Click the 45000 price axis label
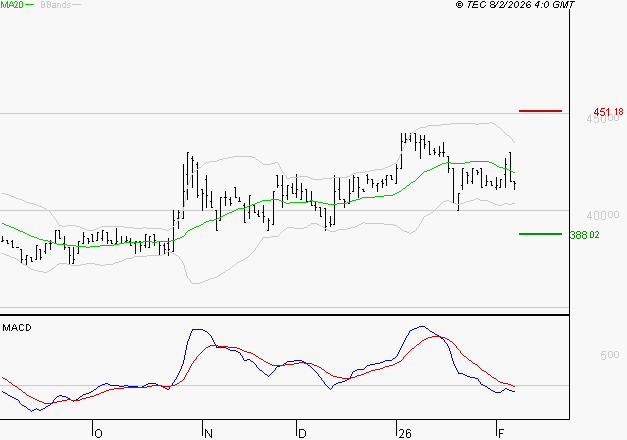This screenshot has height=440, width=627. pyautogui.click(x=603, y=119)
